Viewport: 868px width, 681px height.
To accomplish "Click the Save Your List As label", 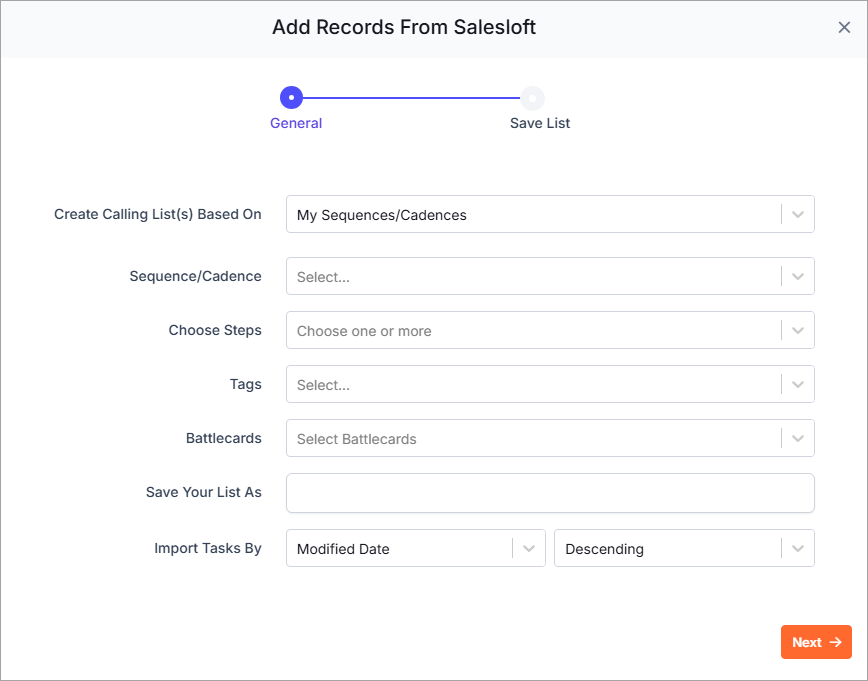I will 204,492.
